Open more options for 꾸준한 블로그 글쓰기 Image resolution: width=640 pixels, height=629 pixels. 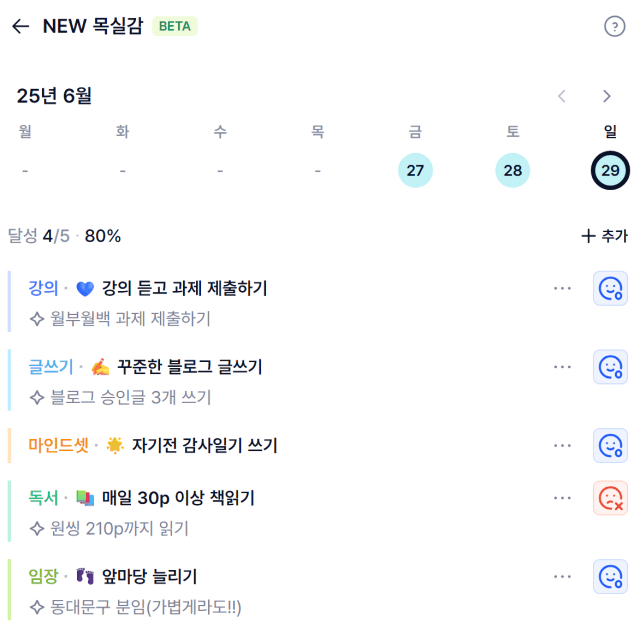pos(562,367)
